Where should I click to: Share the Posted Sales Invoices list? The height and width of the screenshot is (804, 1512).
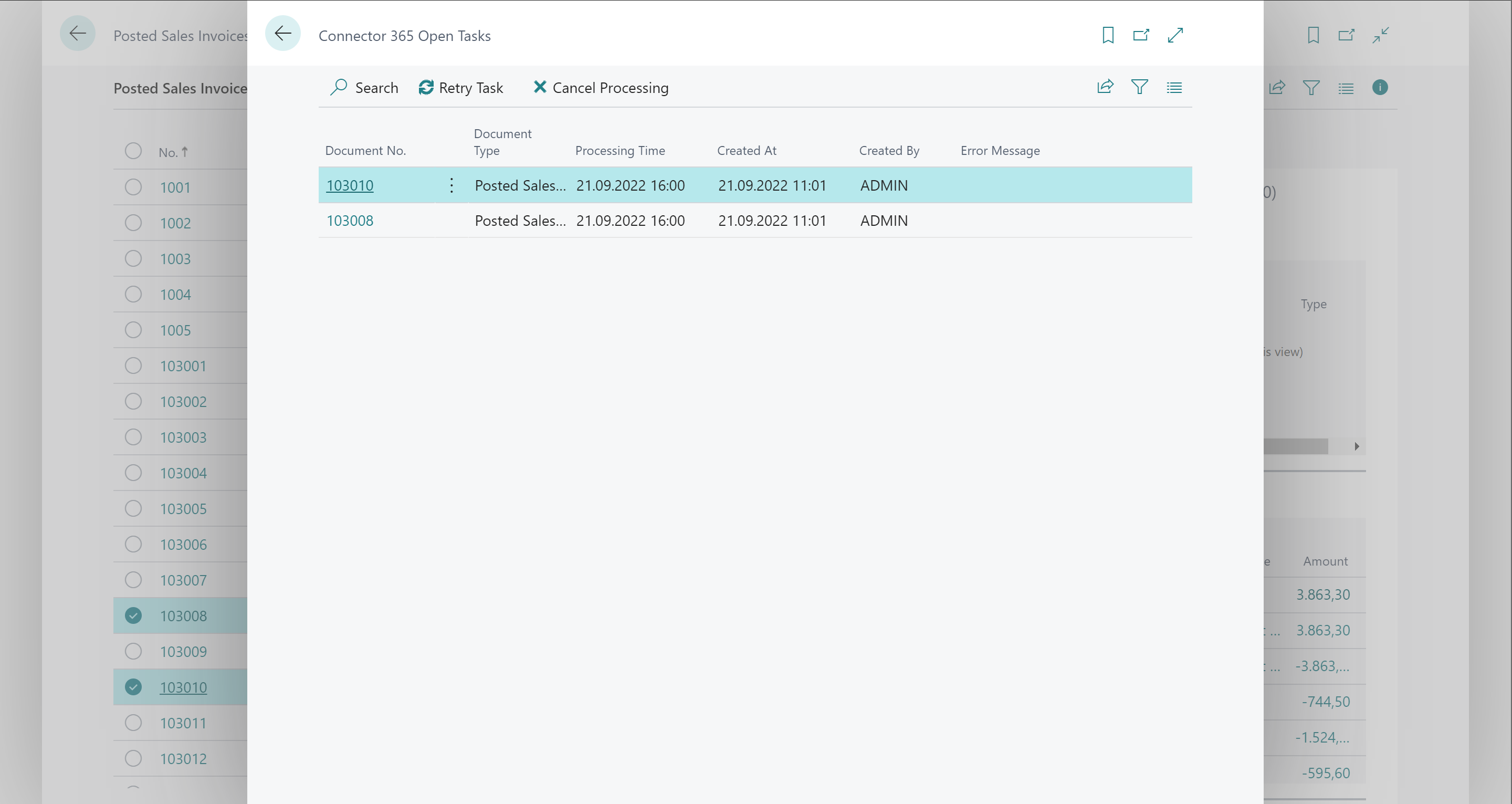(1277, 88)
